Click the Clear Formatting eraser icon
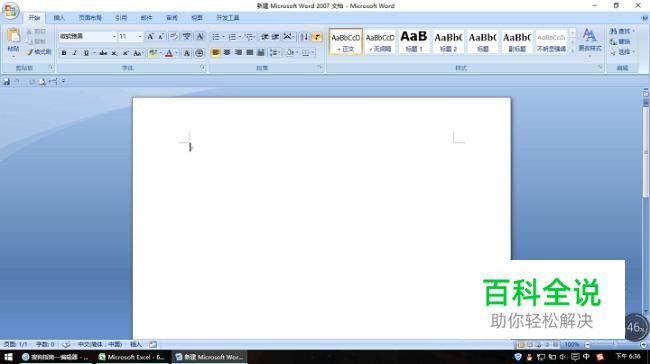The image size is (650, 364). pos(174,36)
